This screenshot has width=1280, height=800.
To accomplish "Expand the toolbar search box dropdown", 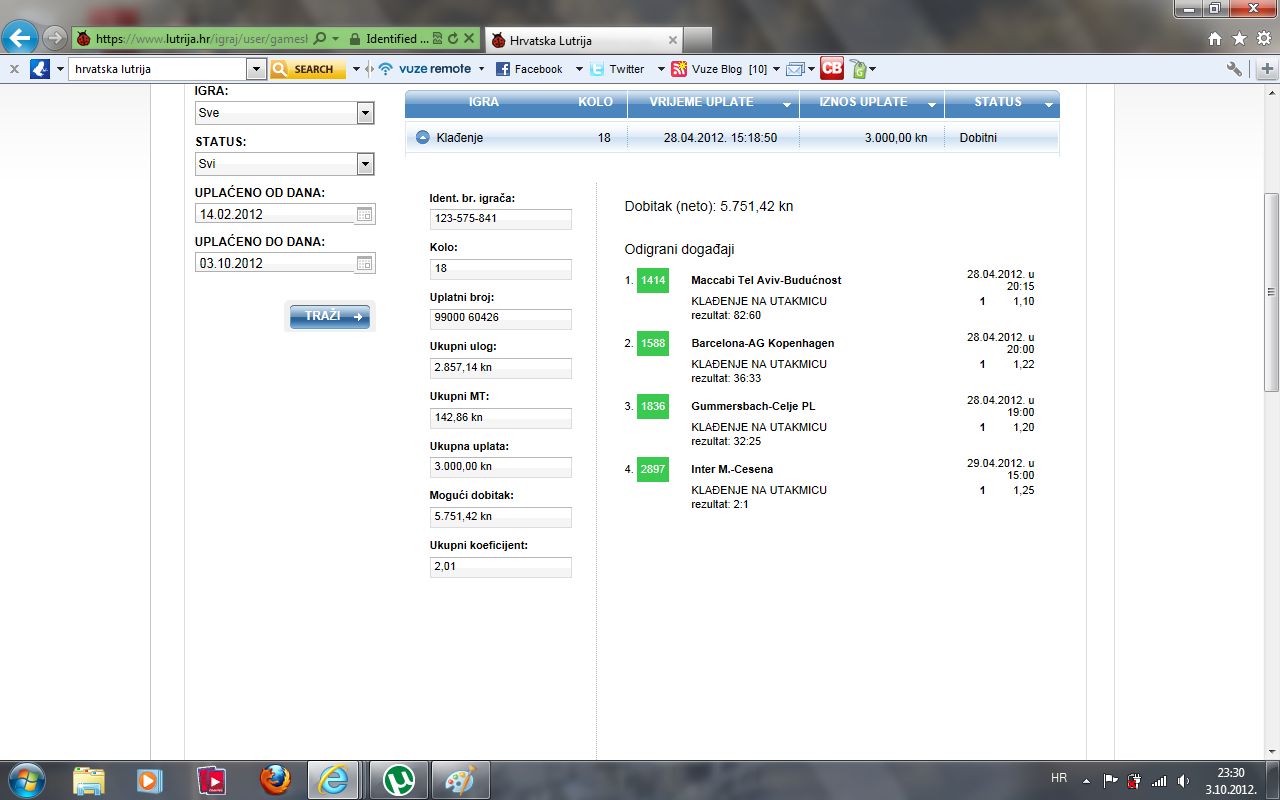I will (x=256, y=69).
